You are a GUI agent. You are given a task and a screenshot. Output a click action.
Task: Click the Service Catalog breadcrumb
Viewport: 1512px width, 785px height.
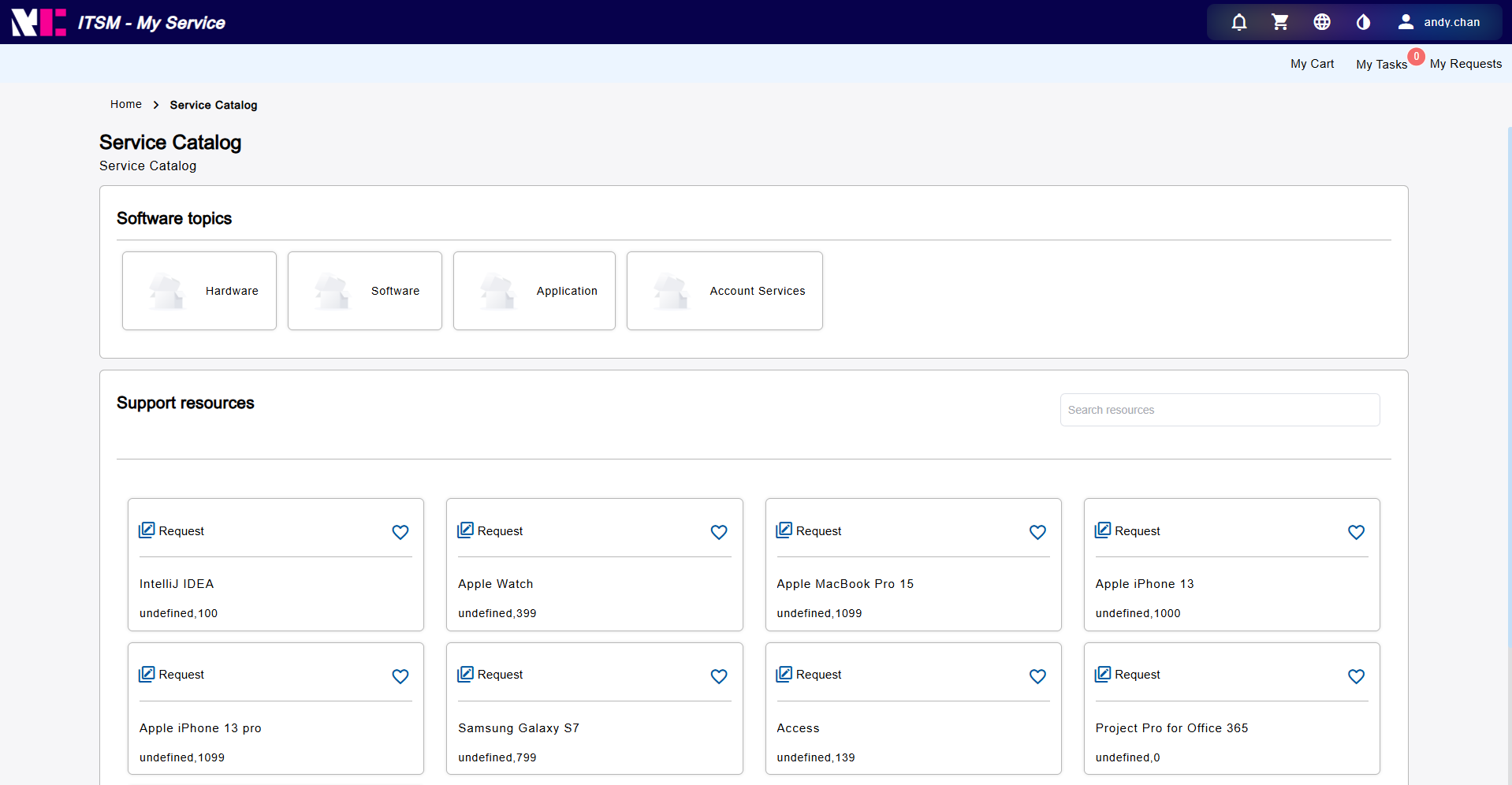214,105
